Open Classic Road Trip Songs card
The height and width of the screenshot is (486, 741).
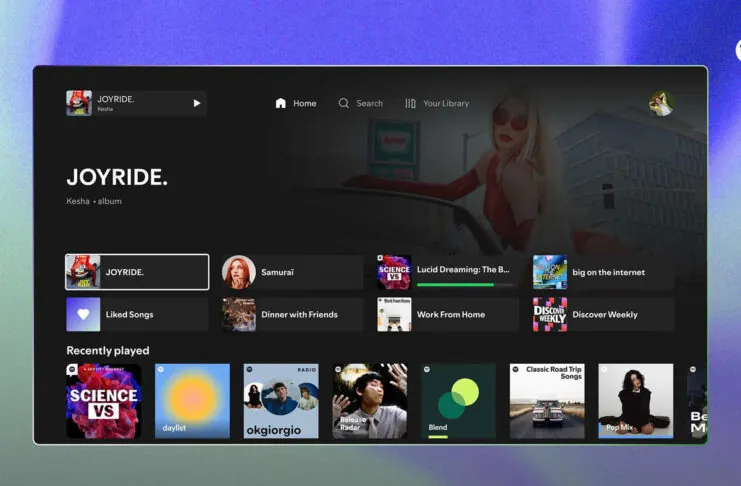click(547, 401)
